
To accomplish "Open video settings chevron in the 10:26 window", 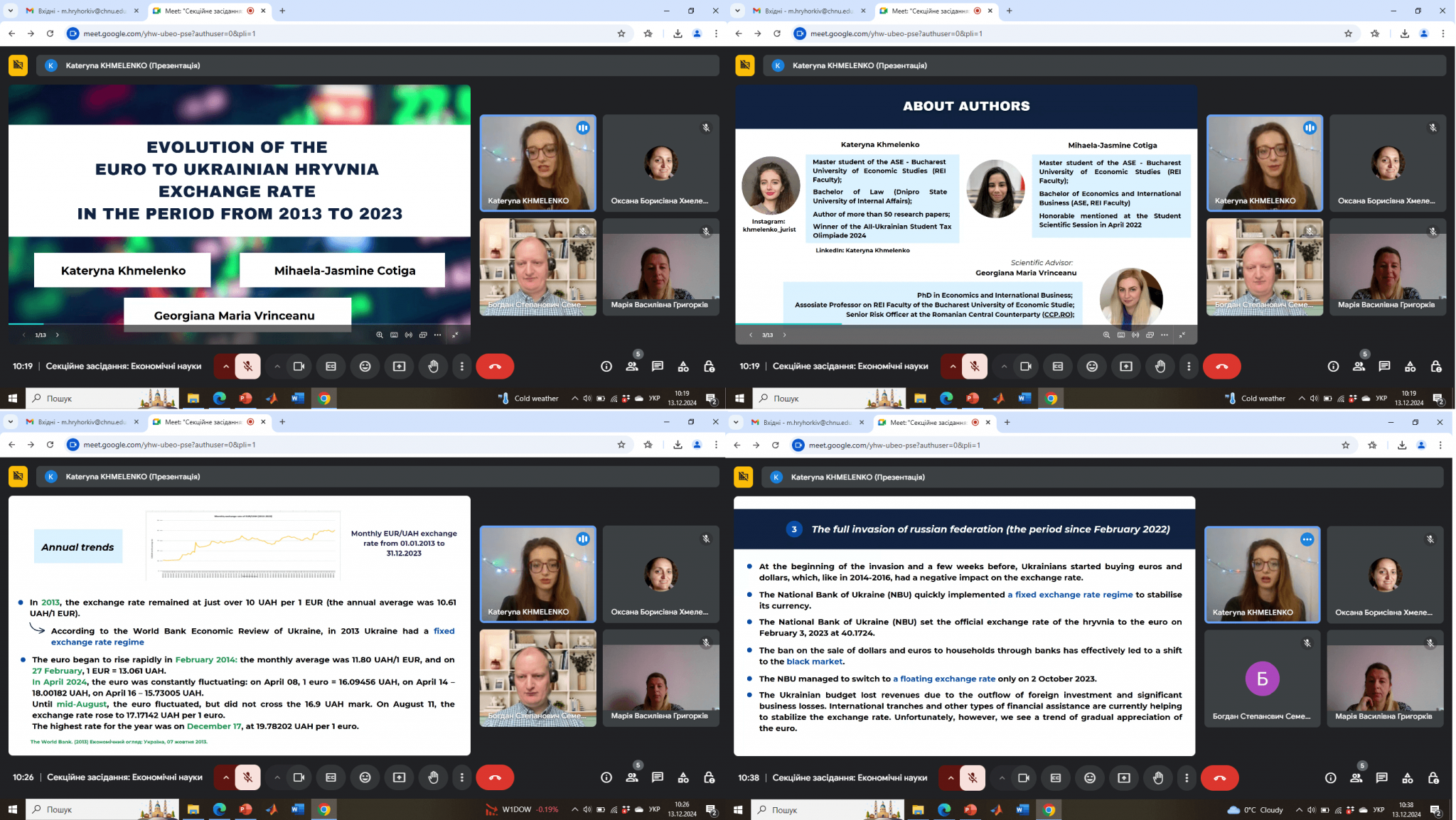I will pos(277,777).
